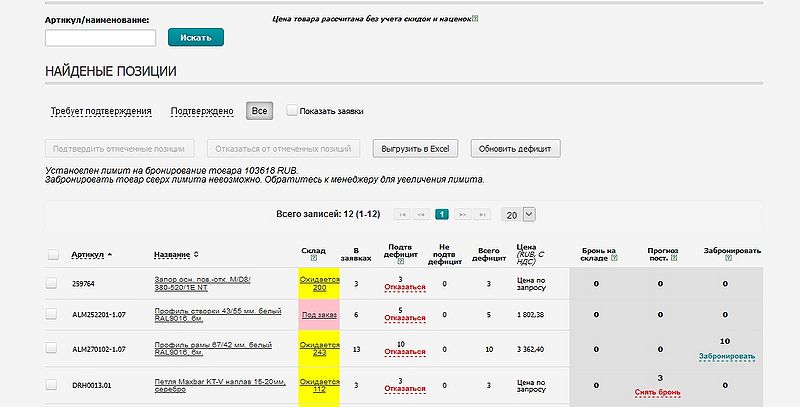Click the Артикул/наименование search input field
This screenshot has height=407, width=800.
pyautogui.click(x=101, y=38)
